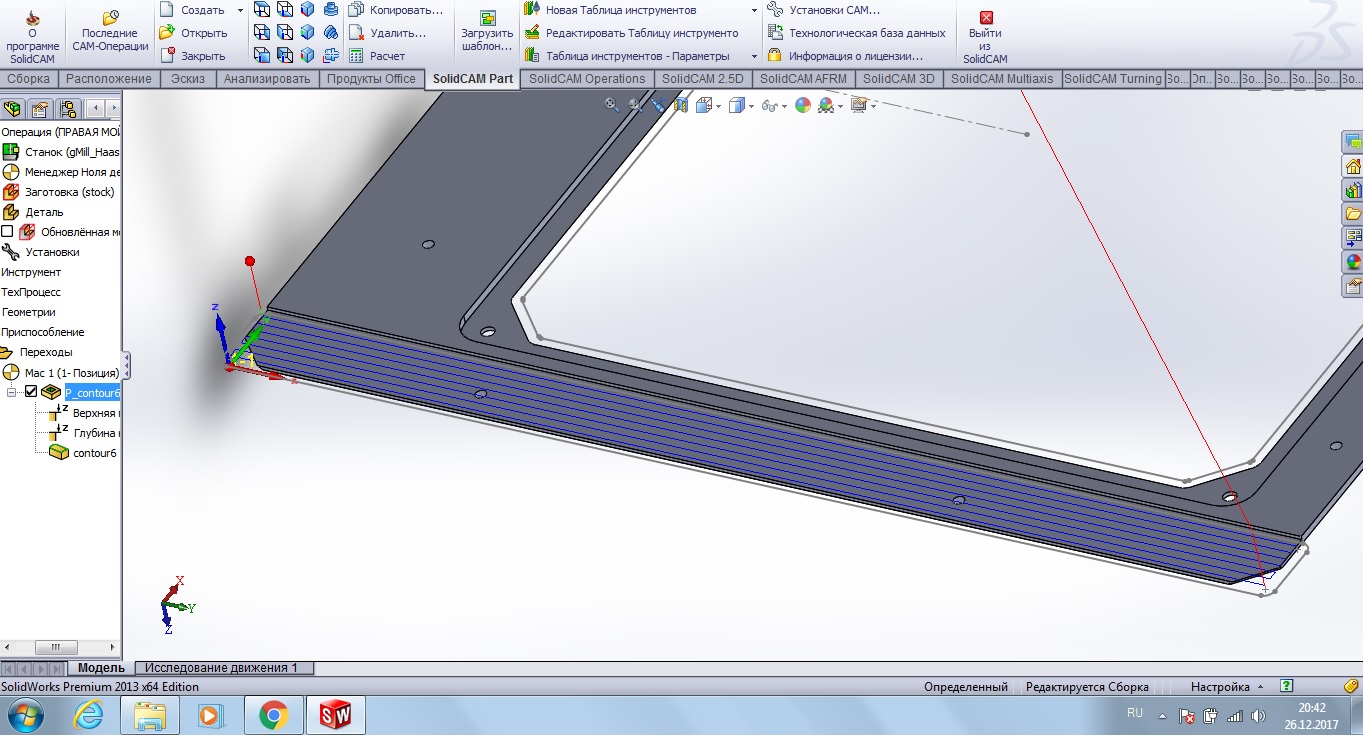Expand the Таблица инструментов - Параметры arrow
This screenshot has width=1363, height=741.
754,56
